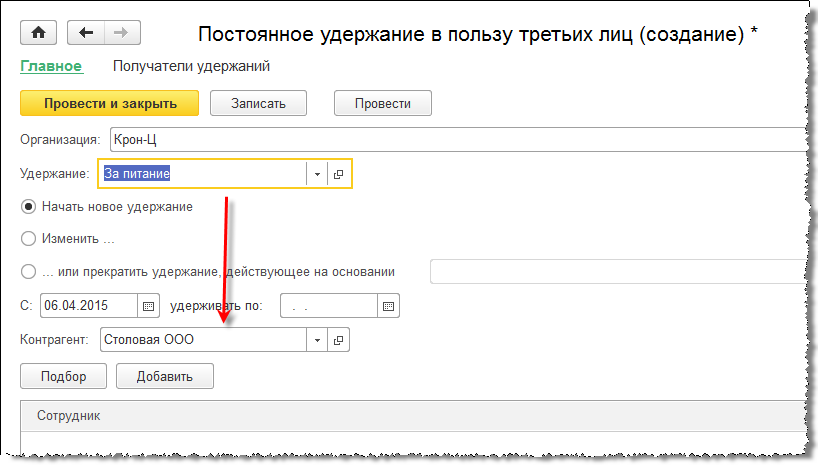
Task: Open Контрагент item form icon
Action: click(339, 340)
